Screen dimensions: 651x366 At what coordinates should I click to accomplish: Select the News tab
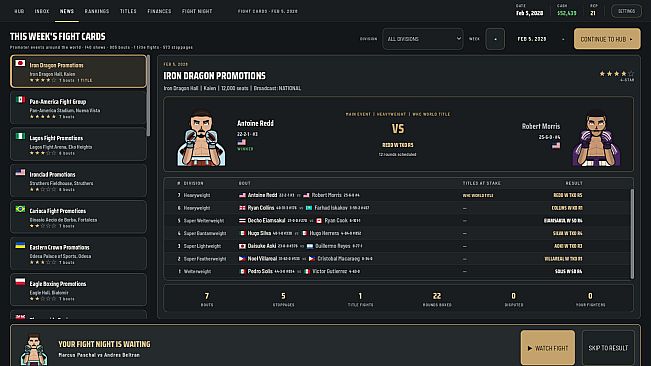pos(67,11)
